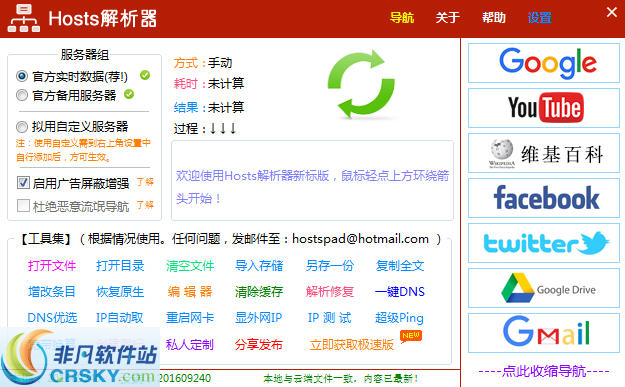Click 打开文件 tool
This screenshot has height=387, width=625.
click(x=52, y=265)
